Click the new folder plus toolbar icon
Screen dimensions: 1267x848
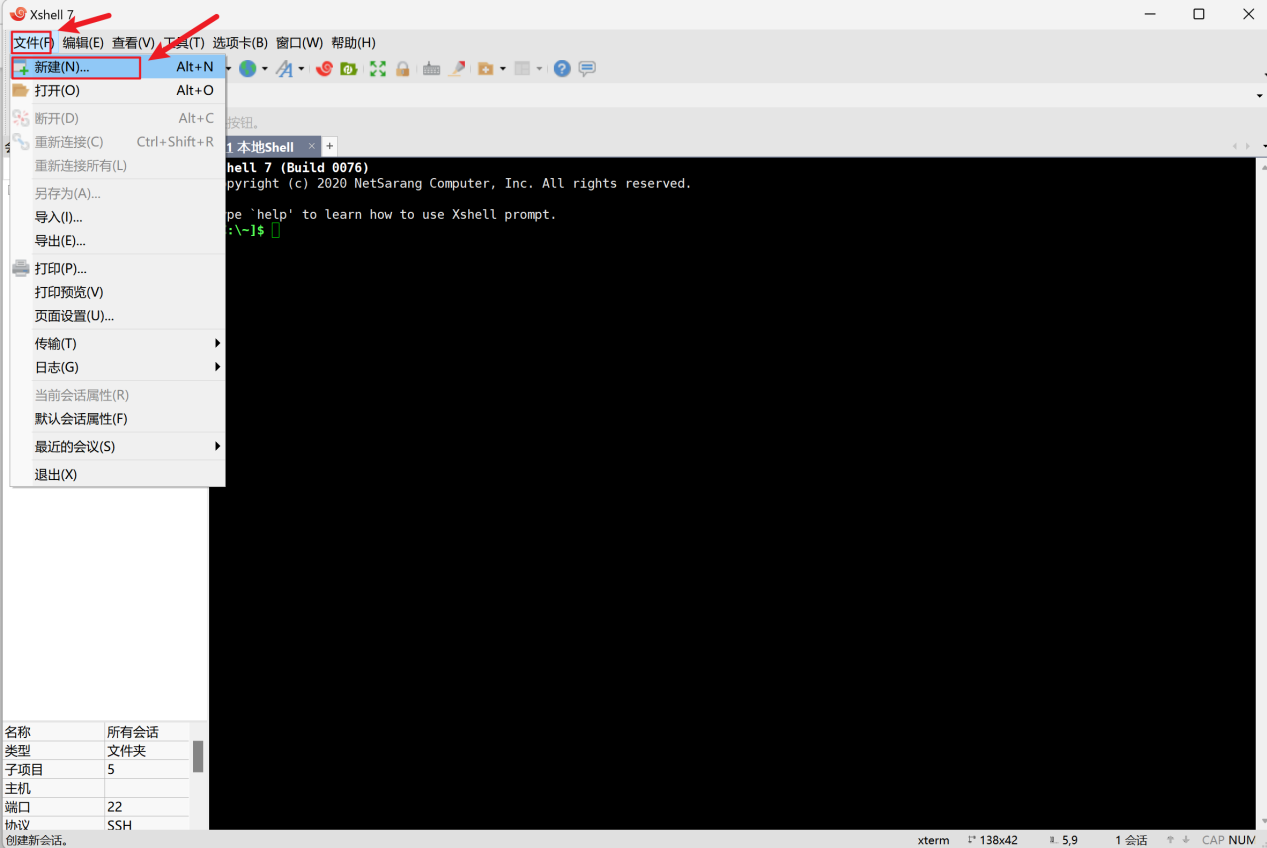pos(486,68)
